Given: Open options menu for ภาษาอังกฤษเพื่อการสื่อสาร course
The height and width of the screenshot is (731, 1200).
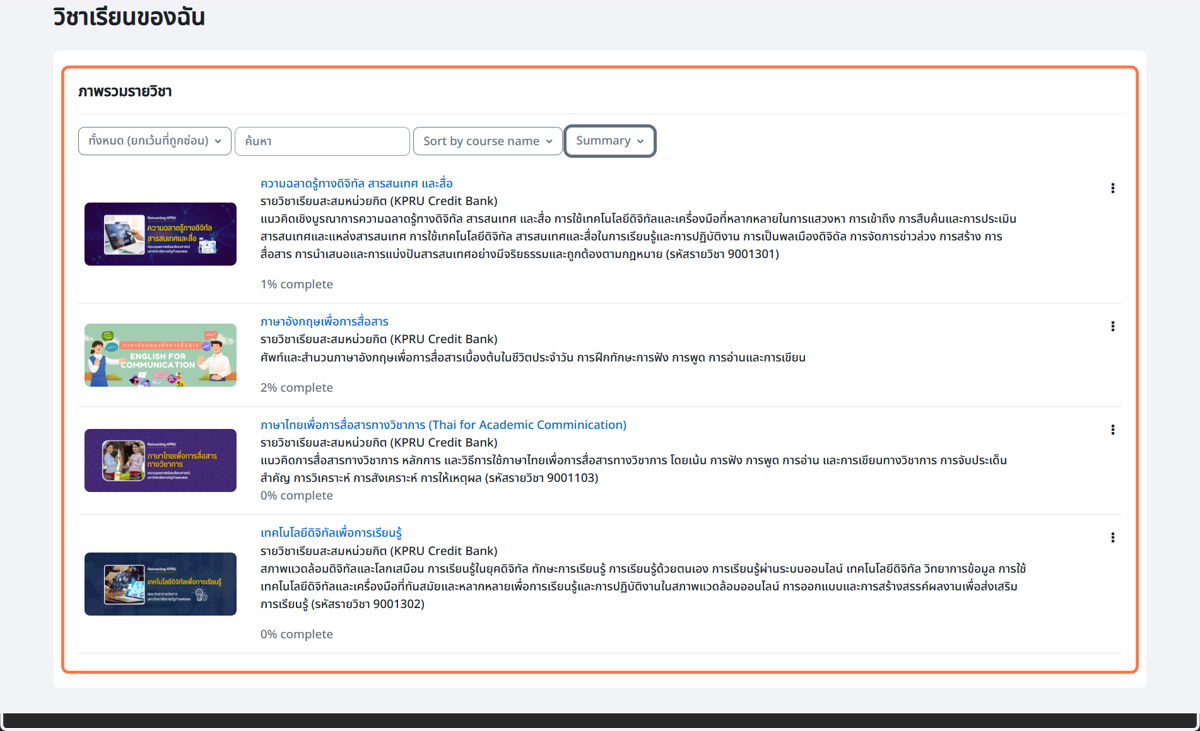Looking at the screenshot, I should (1112, 326).
